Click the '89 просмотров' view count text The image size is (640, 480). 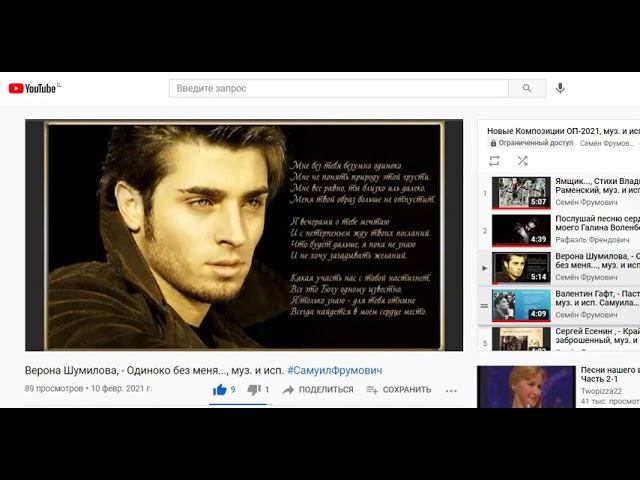(54, 389)
